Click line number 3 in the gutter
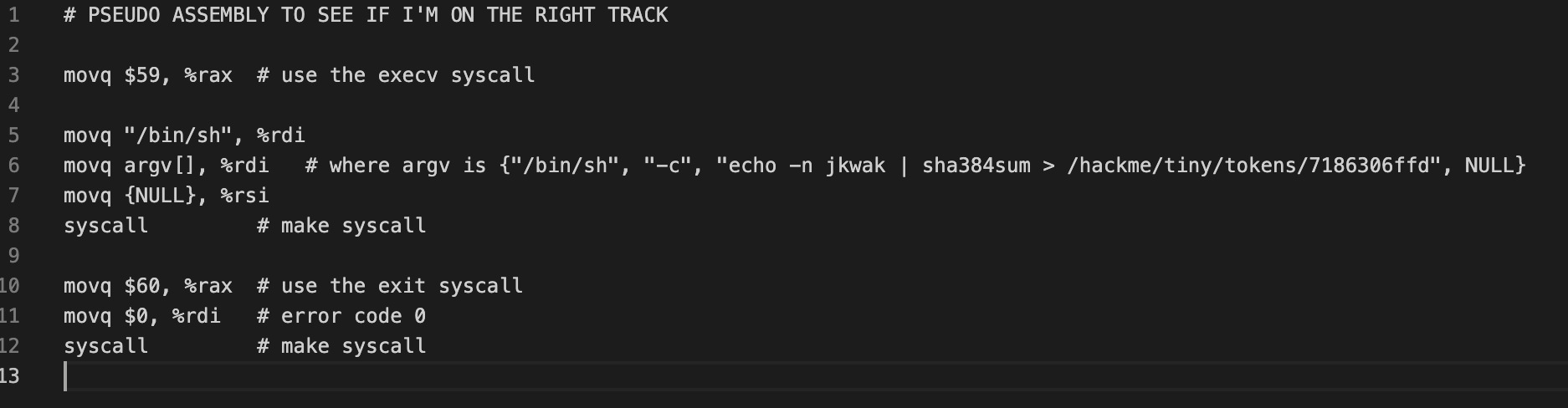Image resolution: width=1568 pixels, height=408 pixels. [13, 75]
